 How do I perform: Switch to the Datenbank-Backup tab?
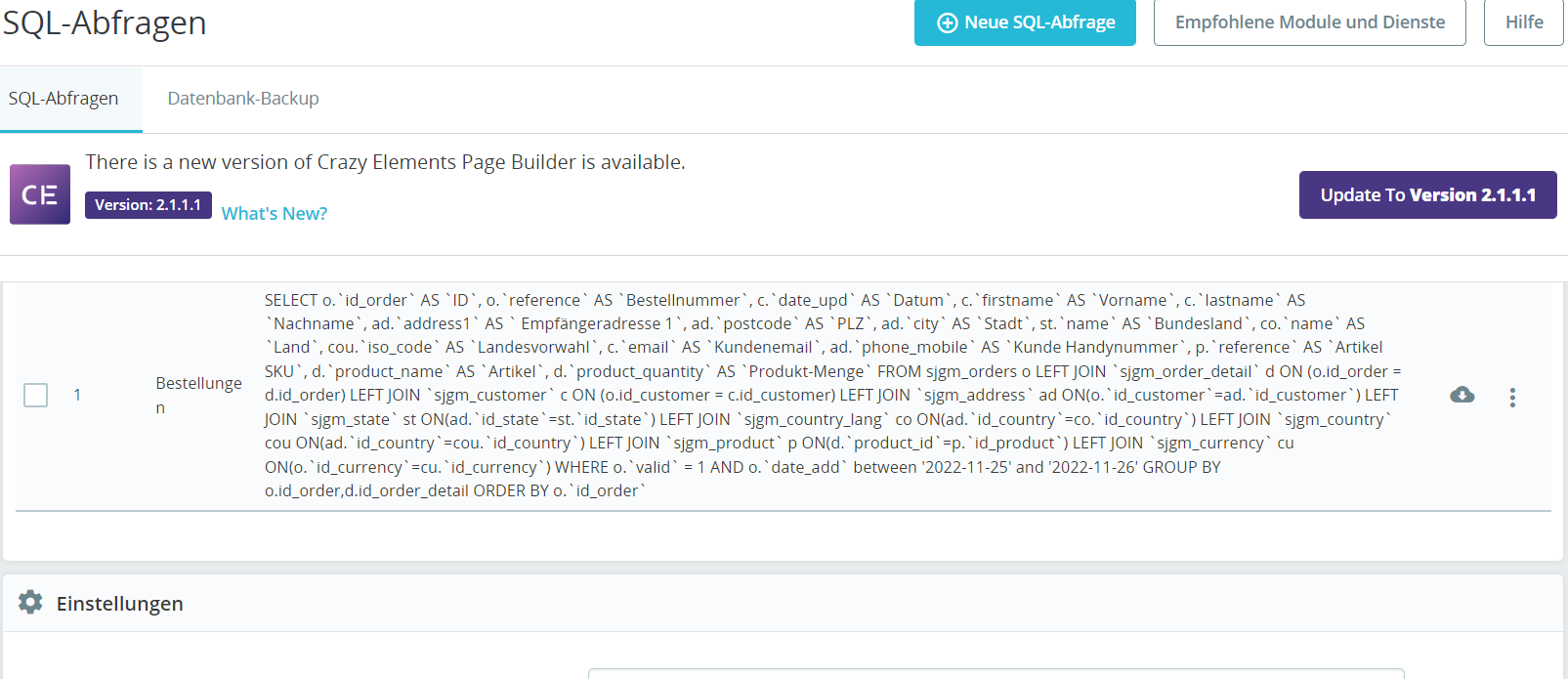point(243,99)
